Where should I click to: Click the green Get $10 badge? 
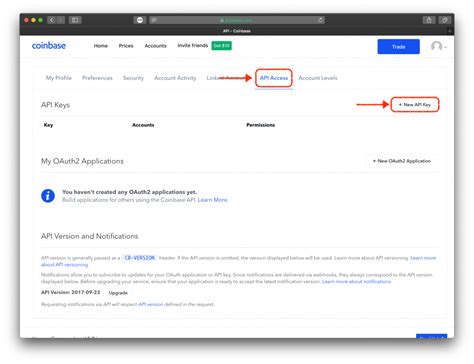[x=222, y=45]
